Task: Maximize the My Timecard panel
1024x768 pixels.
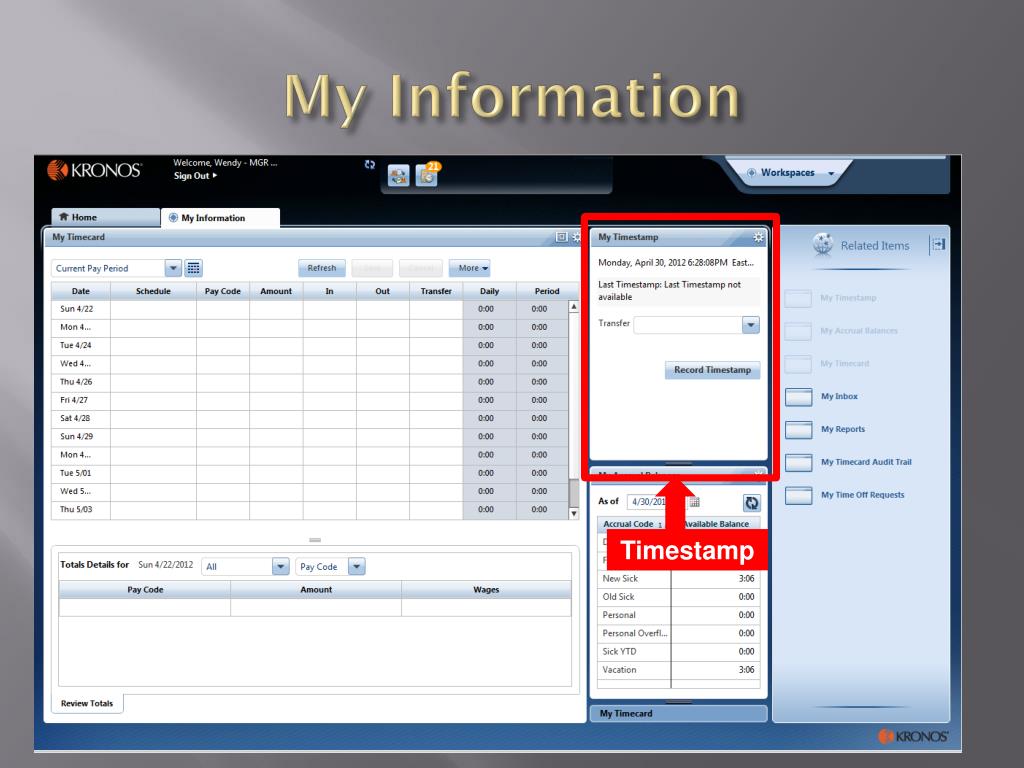Action: (x=561, y=237)
